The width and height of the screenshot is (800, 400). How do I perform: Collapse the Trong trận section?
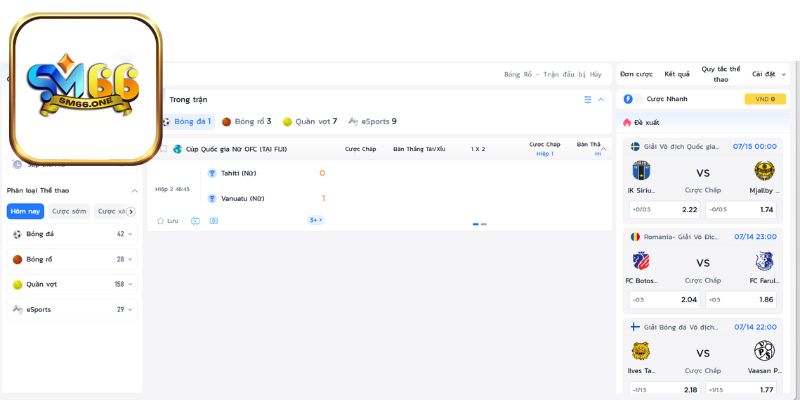601,99
